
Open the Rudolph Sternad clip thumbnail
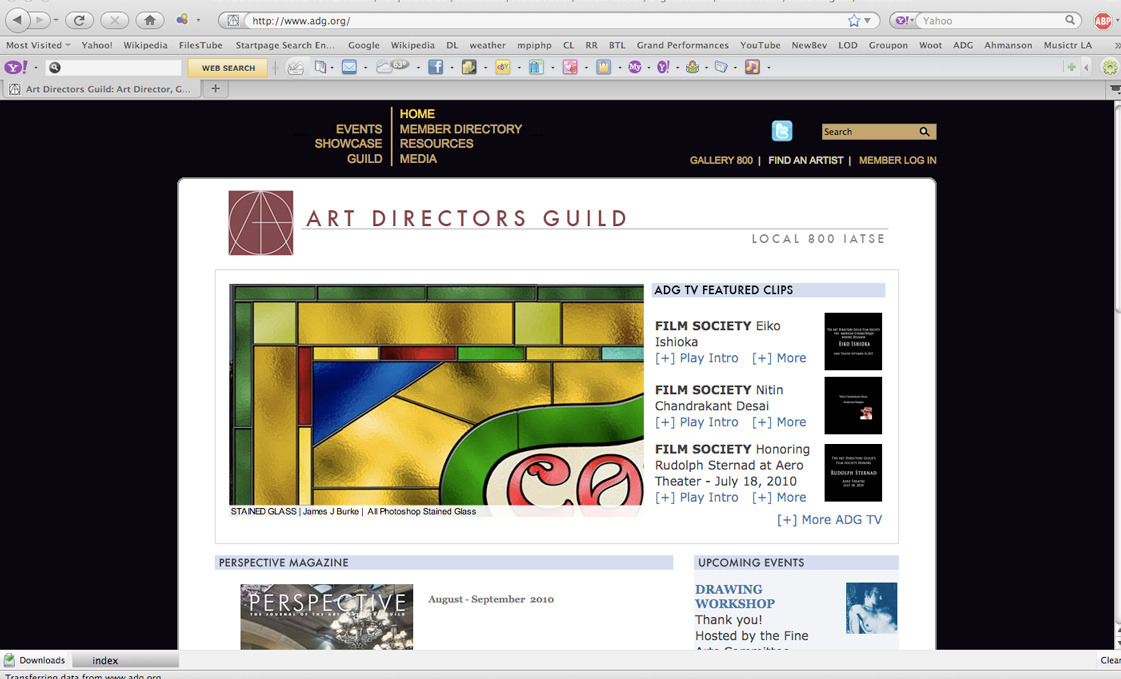click(x=853, y=472)
